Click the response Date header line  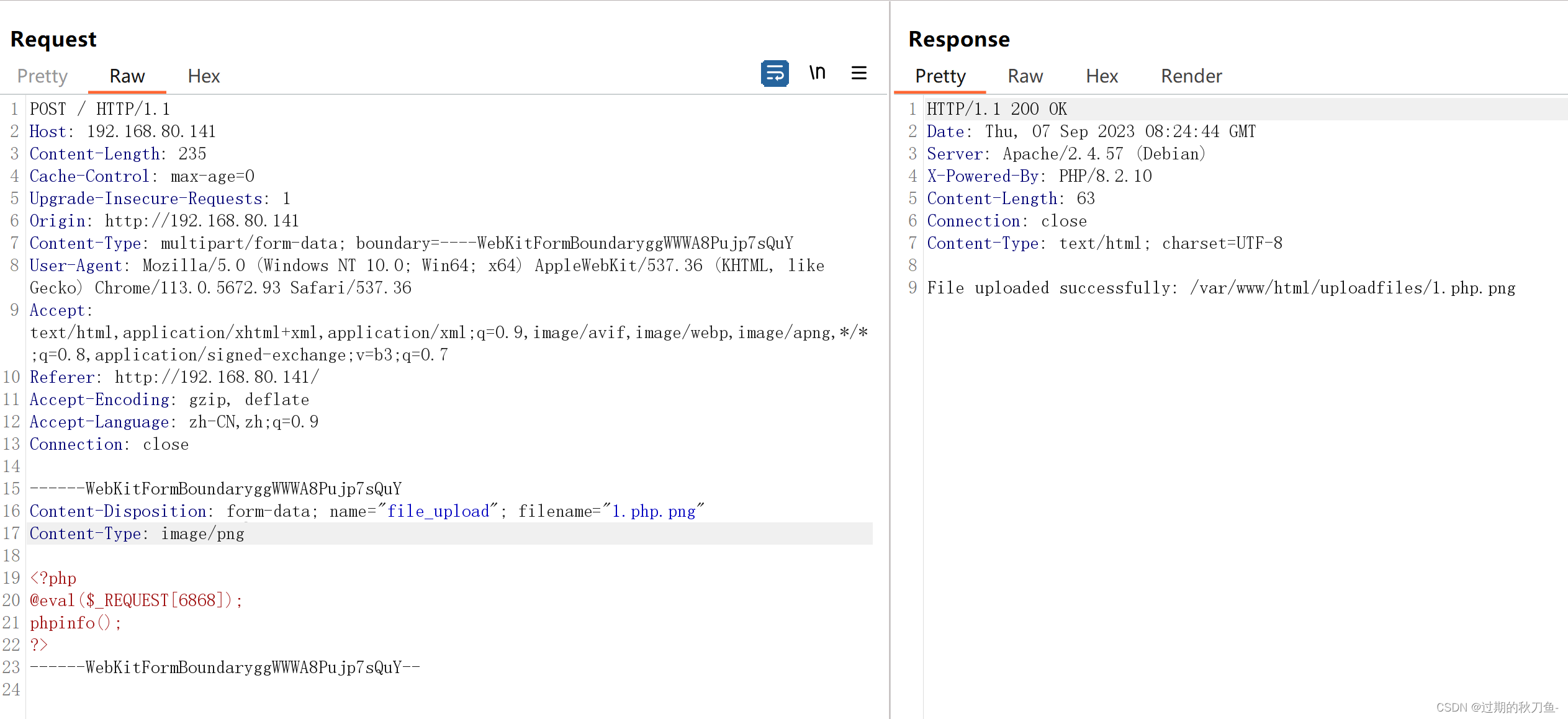[x=1091, y=132]
